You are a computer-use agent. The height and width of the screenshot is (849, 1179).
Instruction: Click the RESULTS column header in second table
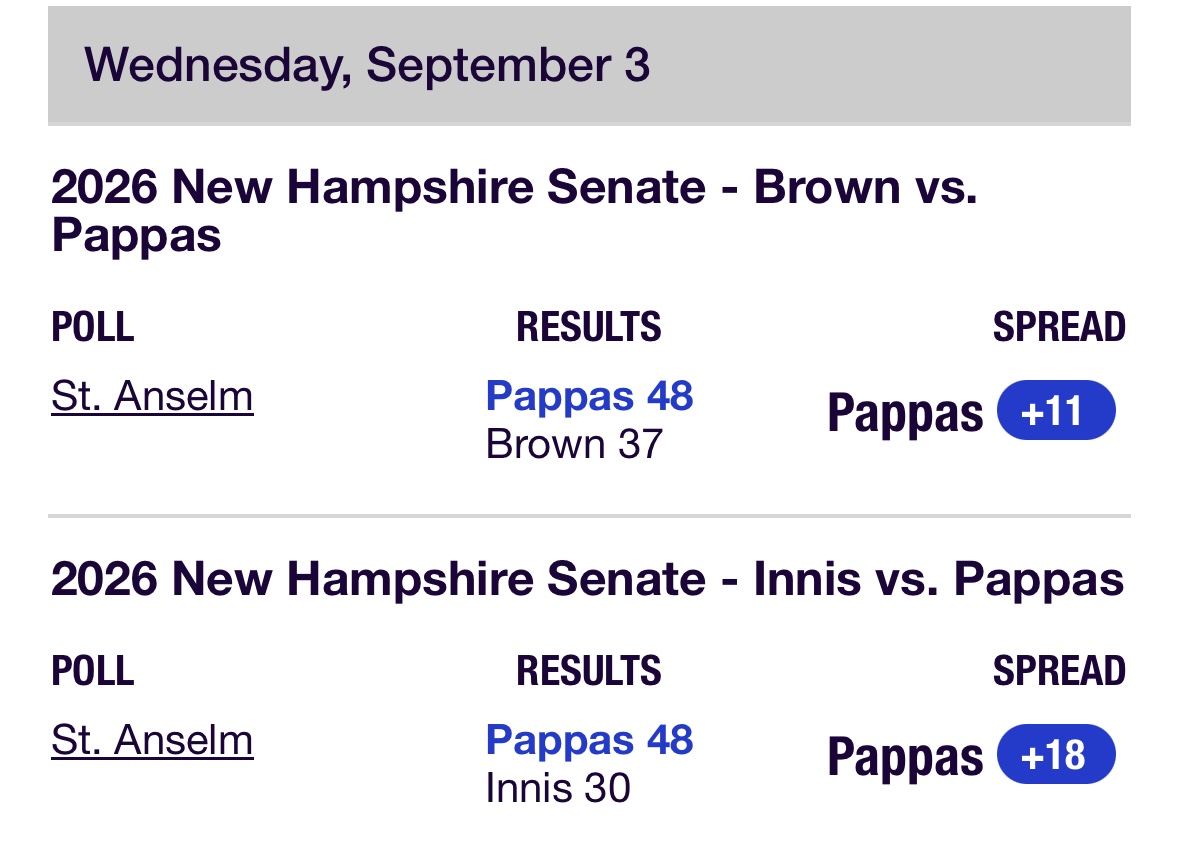tap(589, 671)
